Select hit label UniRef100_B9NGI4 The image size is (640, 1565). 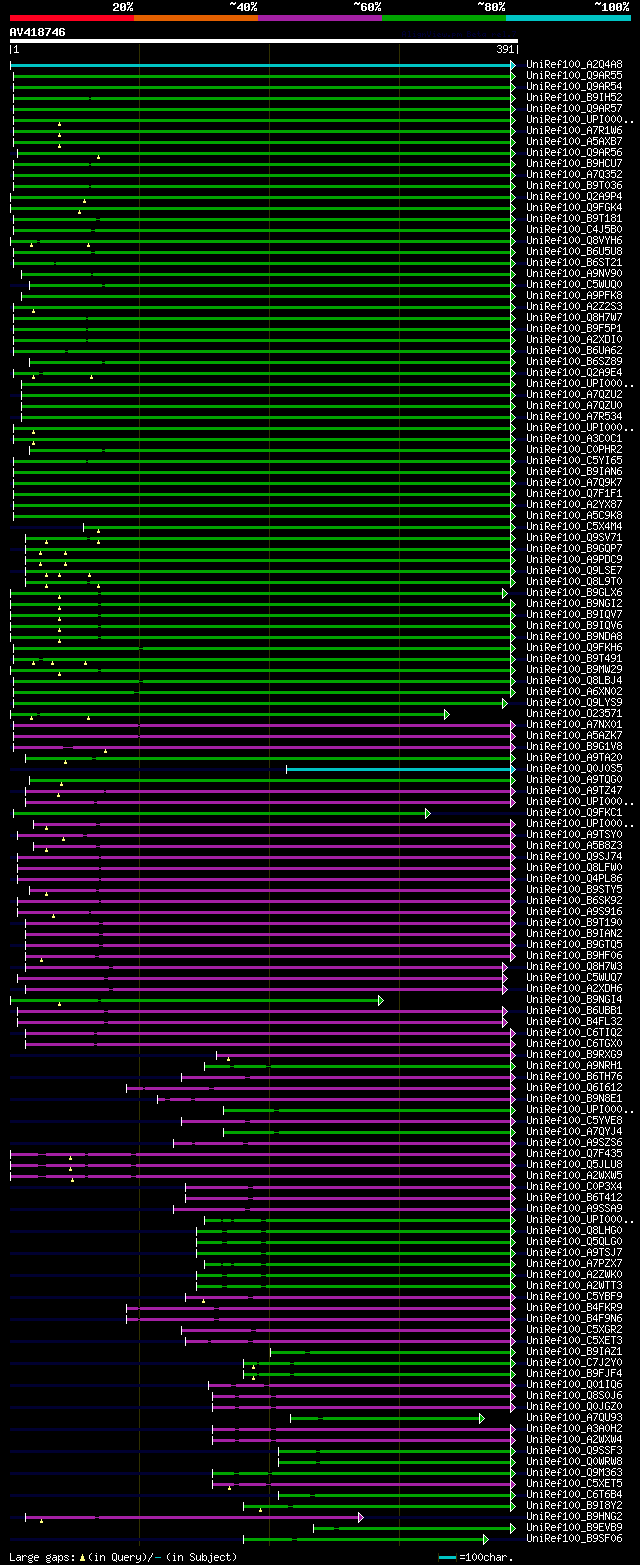point(574,1000)
